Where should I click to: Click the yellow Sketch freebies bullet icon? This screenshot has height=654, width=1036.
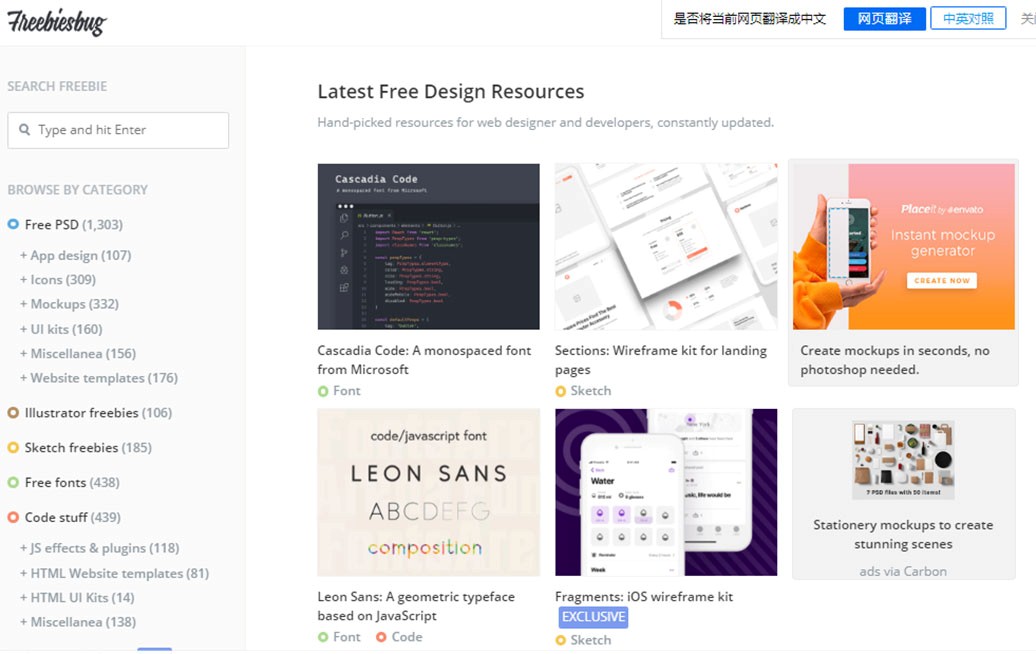[x=13, y=448]
